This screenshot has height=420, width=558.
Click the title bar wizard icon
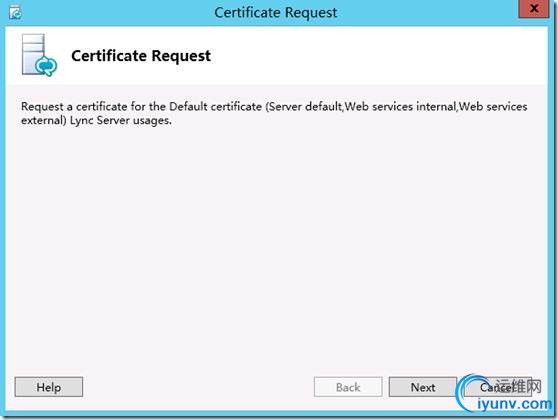(x=15, y=13)
